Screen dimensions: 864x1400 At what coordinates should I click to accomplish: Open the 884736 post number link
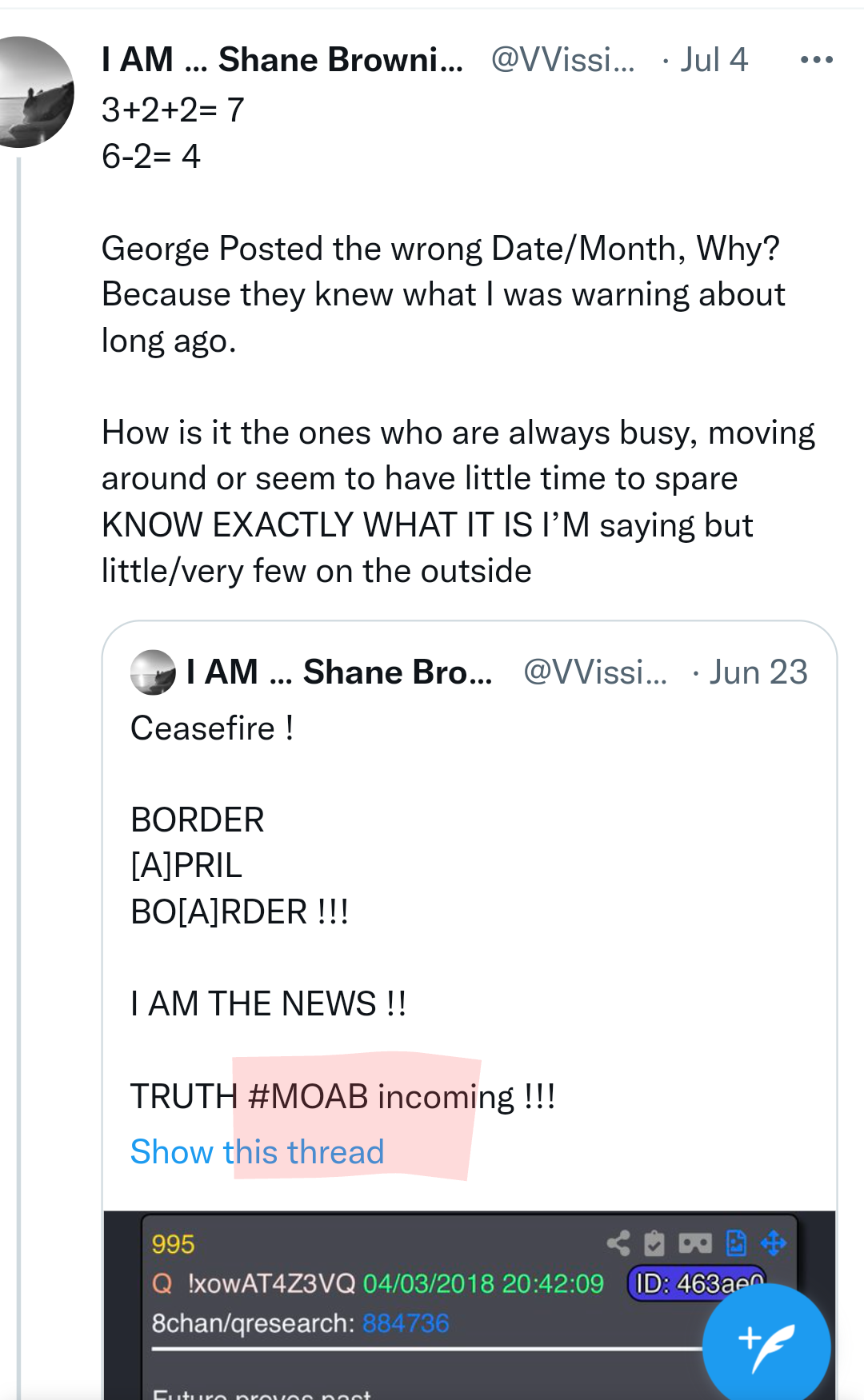[406, 1323]
